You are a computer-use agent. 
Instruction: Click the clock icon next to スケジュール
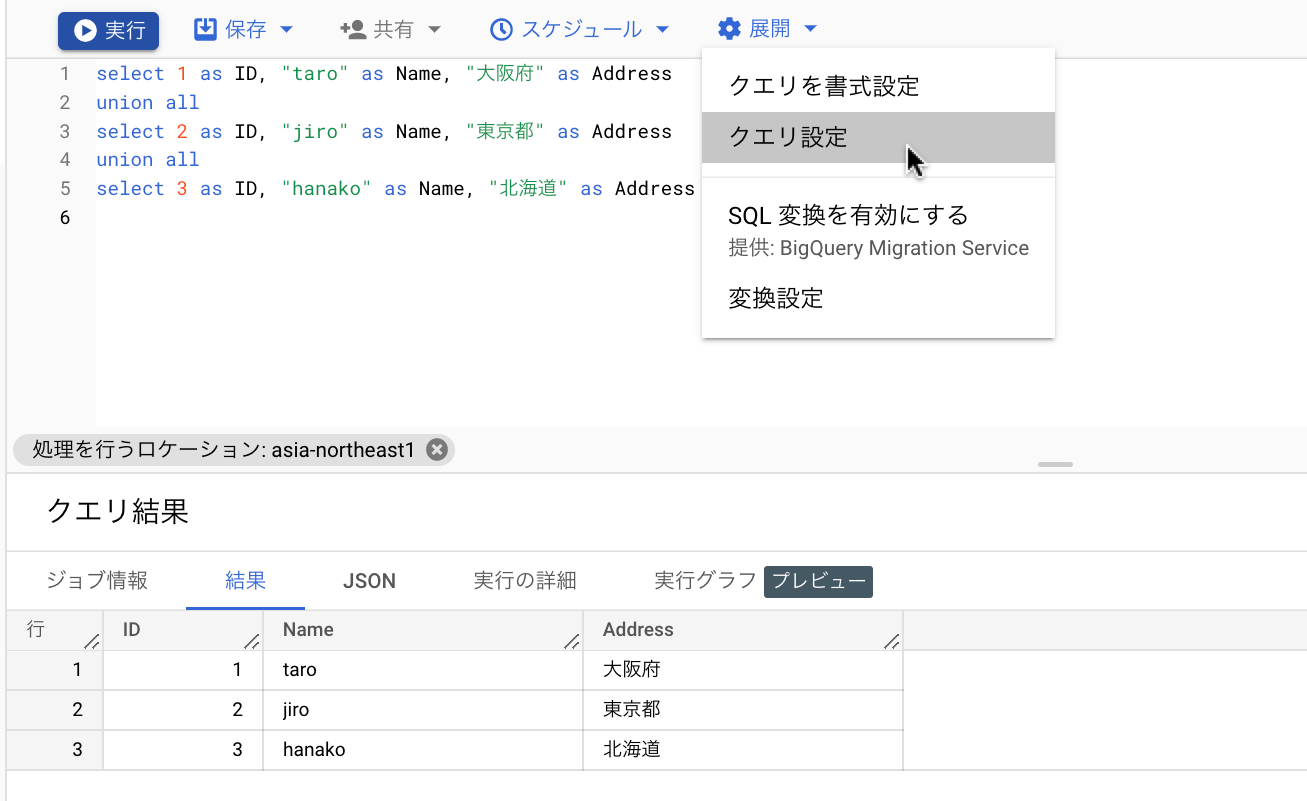tap(502, 29)
